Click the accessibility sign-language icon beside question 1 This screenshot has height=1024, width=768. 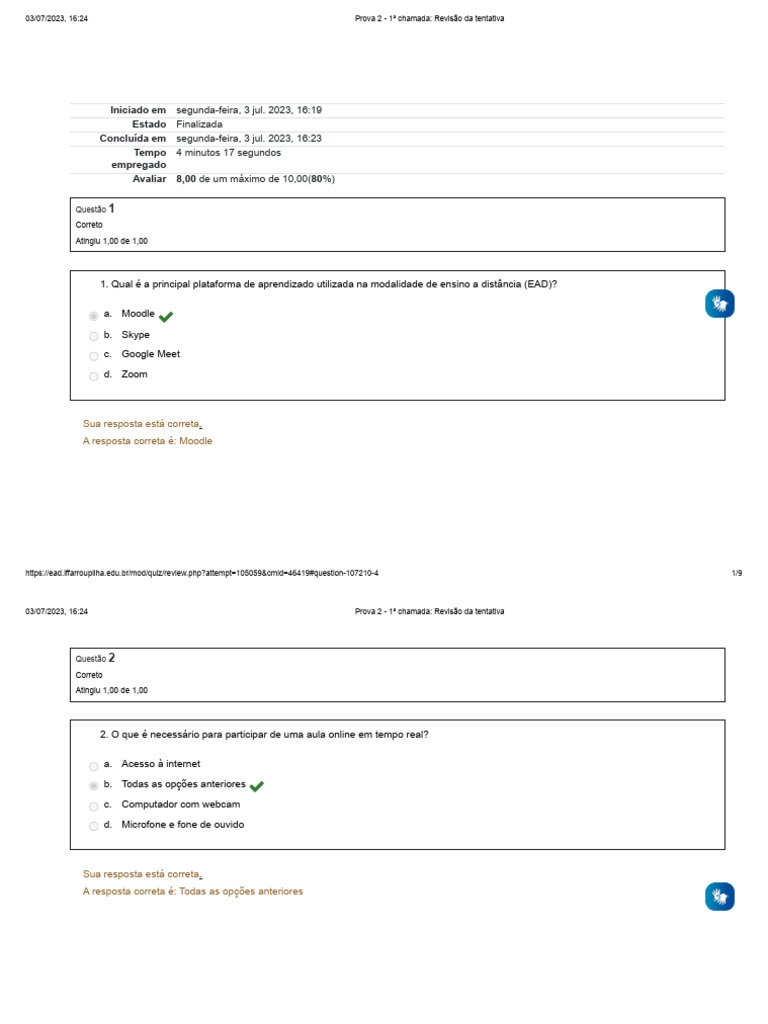pos(719,303)
